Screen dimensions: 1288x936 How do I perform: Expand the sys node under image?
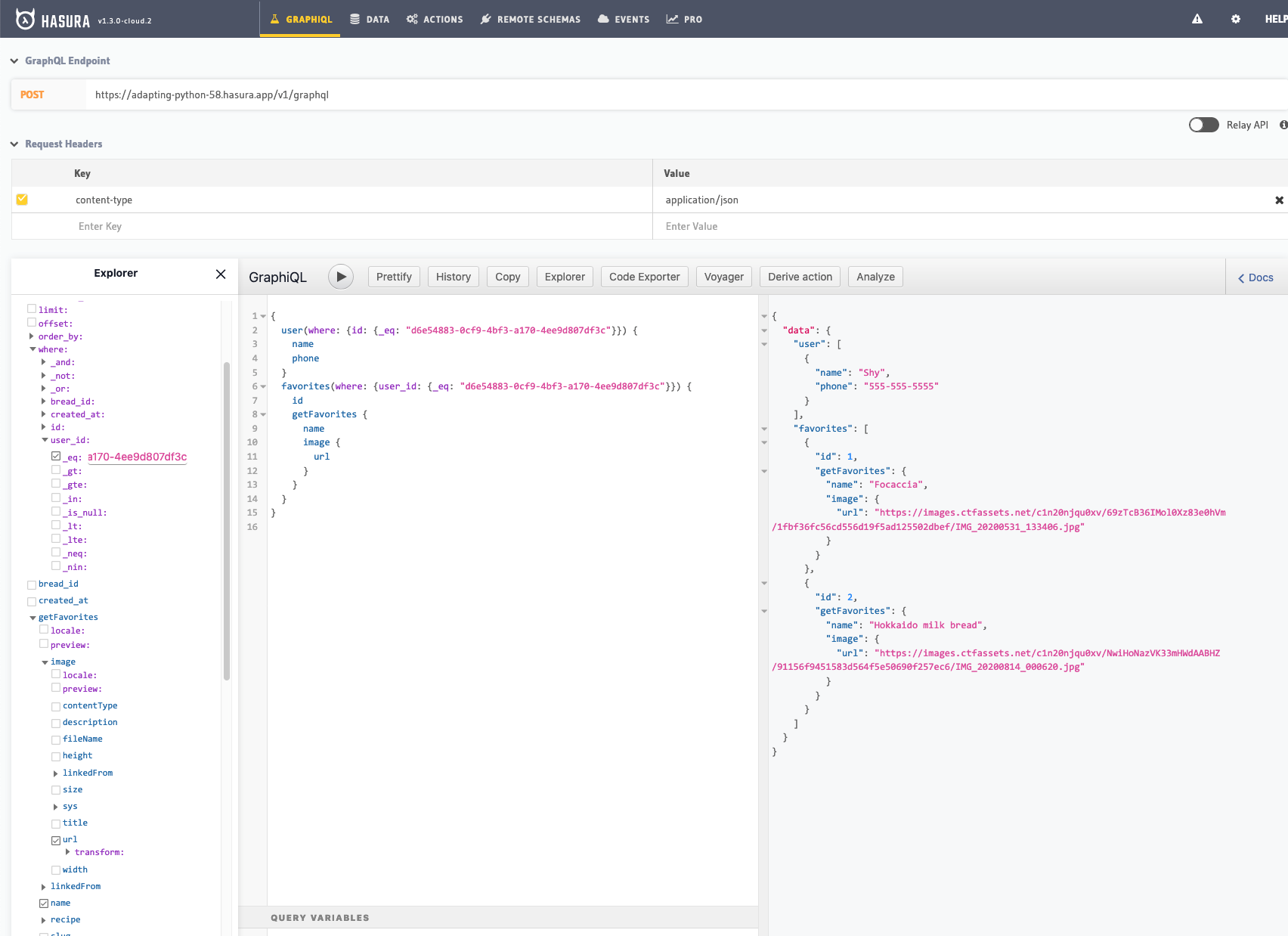coord(56,807)
